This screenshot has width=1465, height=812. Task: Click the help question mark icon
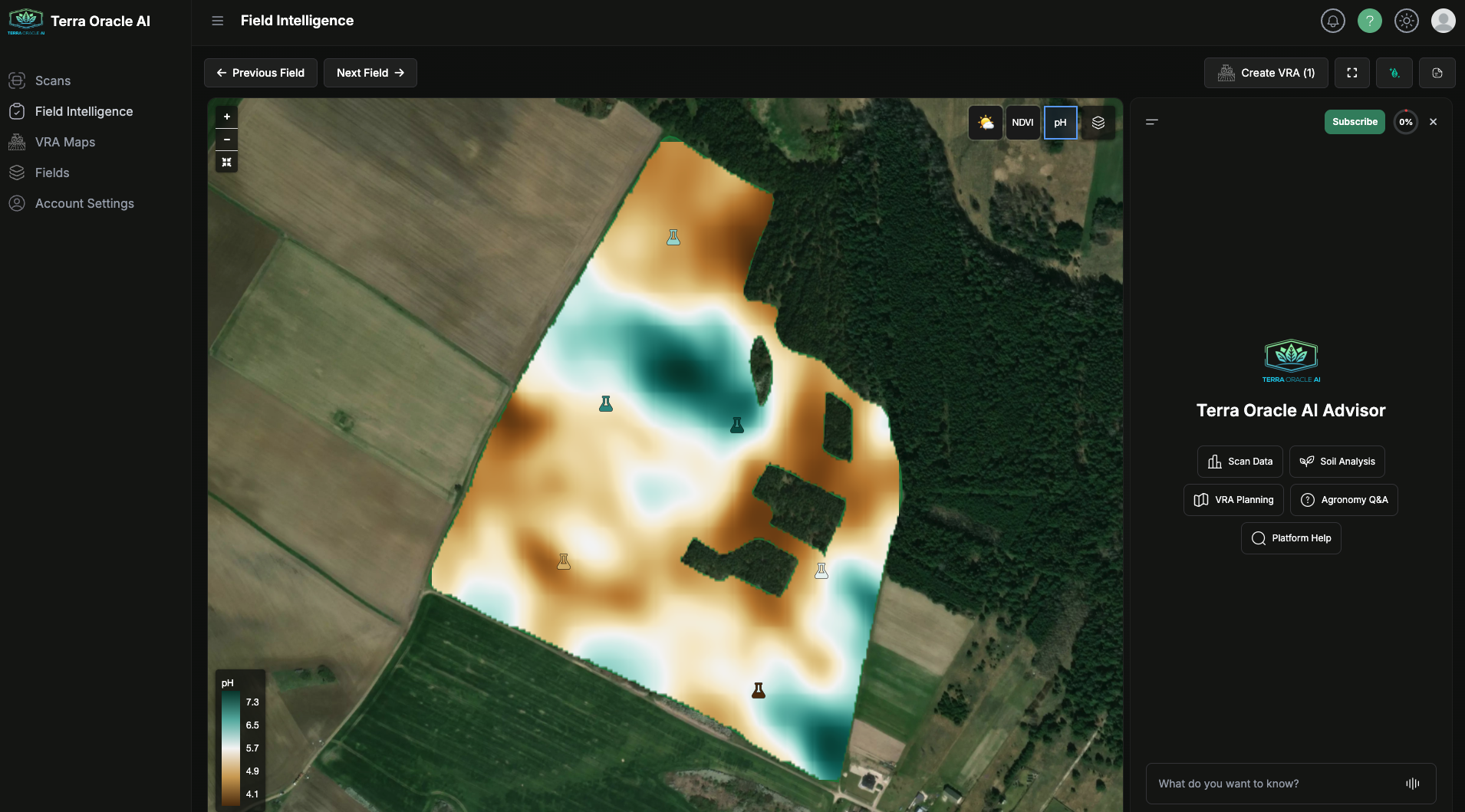(1370, 21)
